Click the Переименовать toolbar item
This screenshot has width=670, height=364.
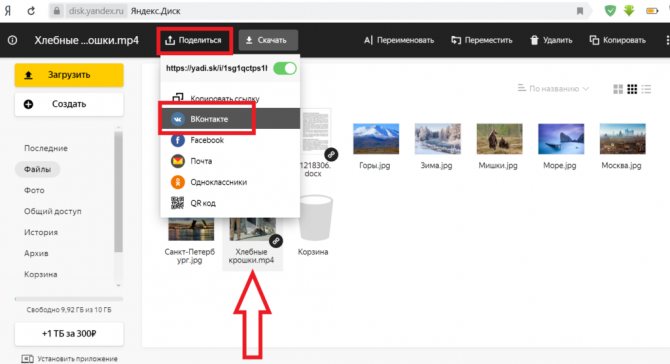399,40
